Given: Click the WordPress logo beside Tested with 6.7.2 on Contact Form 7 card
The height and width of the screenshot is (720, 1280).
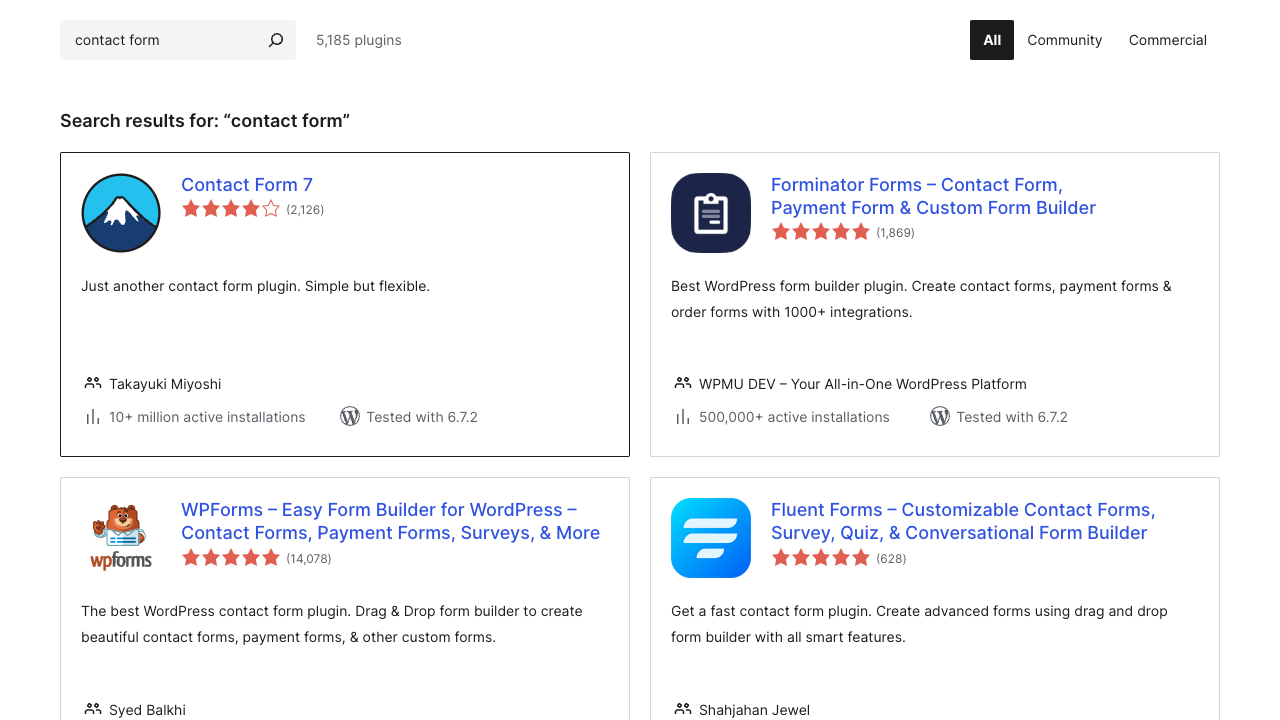Looking at the screenshot, I should tap(350, 416).
